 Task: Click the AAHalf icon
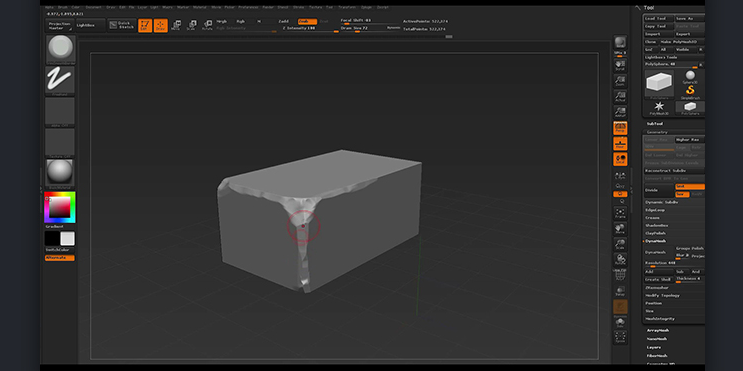click(x=620, y=112)
